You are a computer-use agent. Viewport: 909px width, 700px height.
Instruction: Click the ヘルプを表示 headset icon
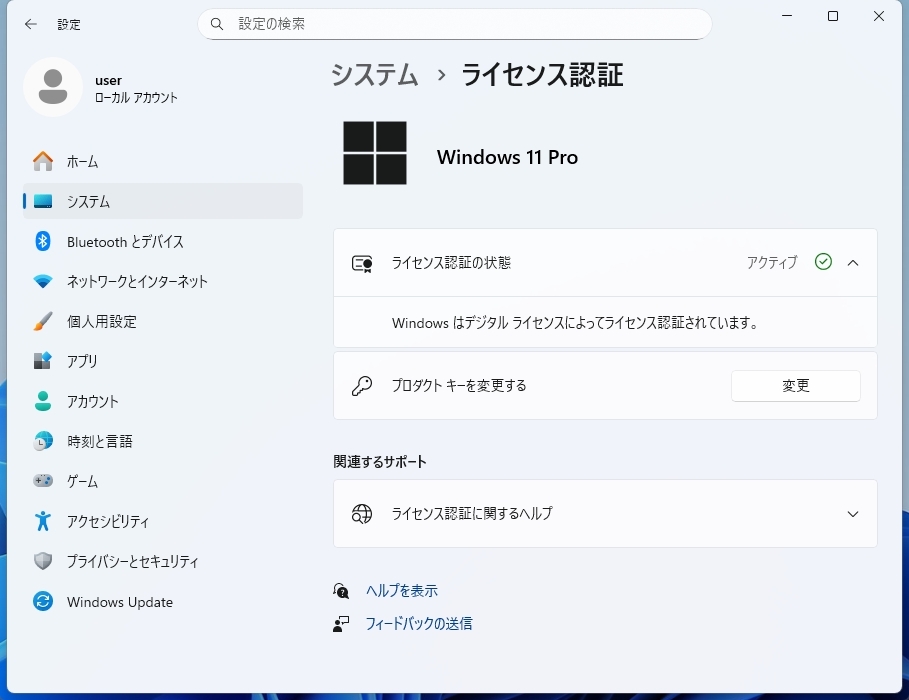(341, 591)
